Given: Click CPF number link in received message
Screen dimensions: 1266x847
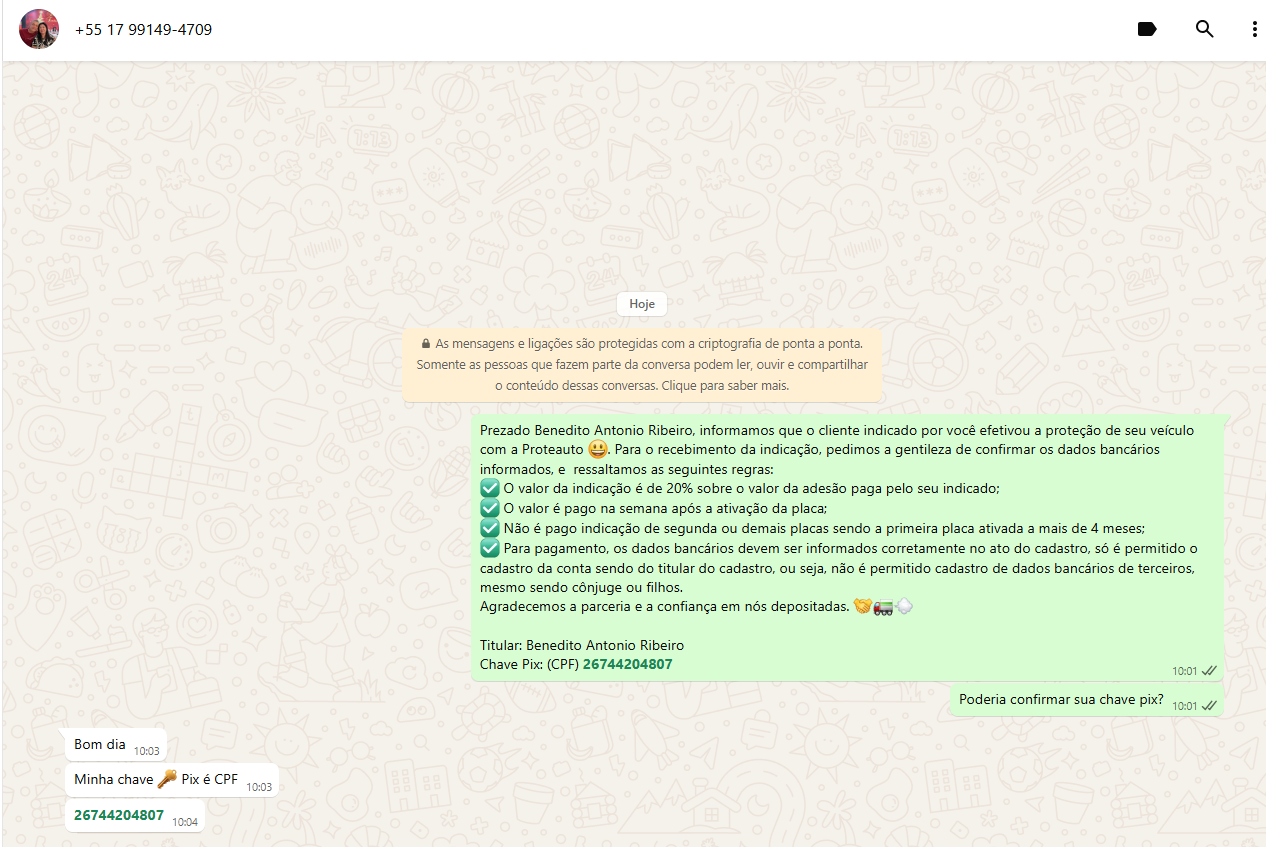Looking at the screenshot, I should (x=119, y=815).
